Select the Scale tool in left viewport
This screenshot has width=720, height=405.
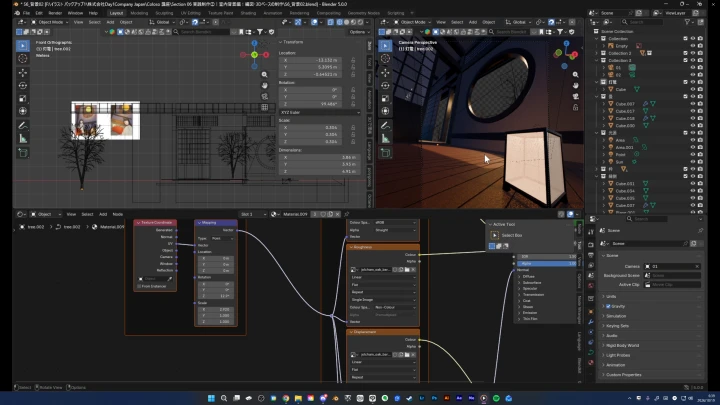click(22, 98)
